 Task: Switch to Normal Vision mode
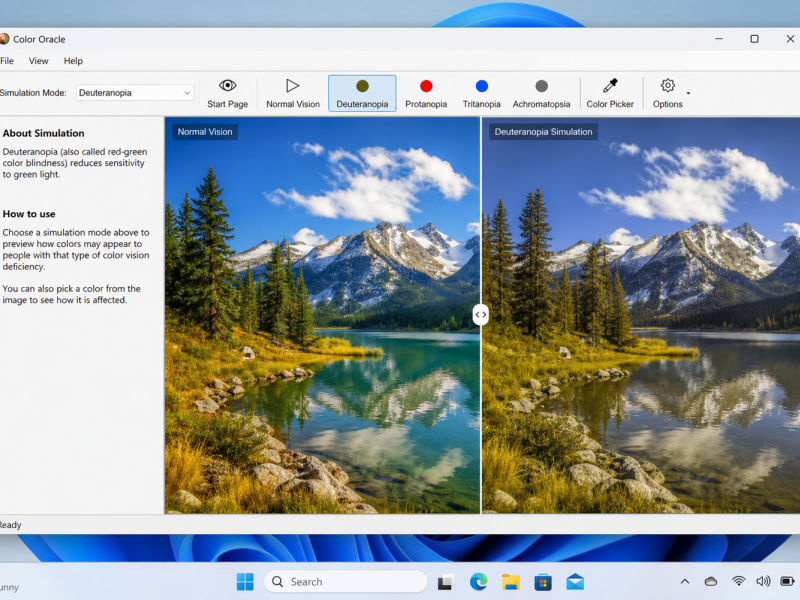tap(293, 93)
